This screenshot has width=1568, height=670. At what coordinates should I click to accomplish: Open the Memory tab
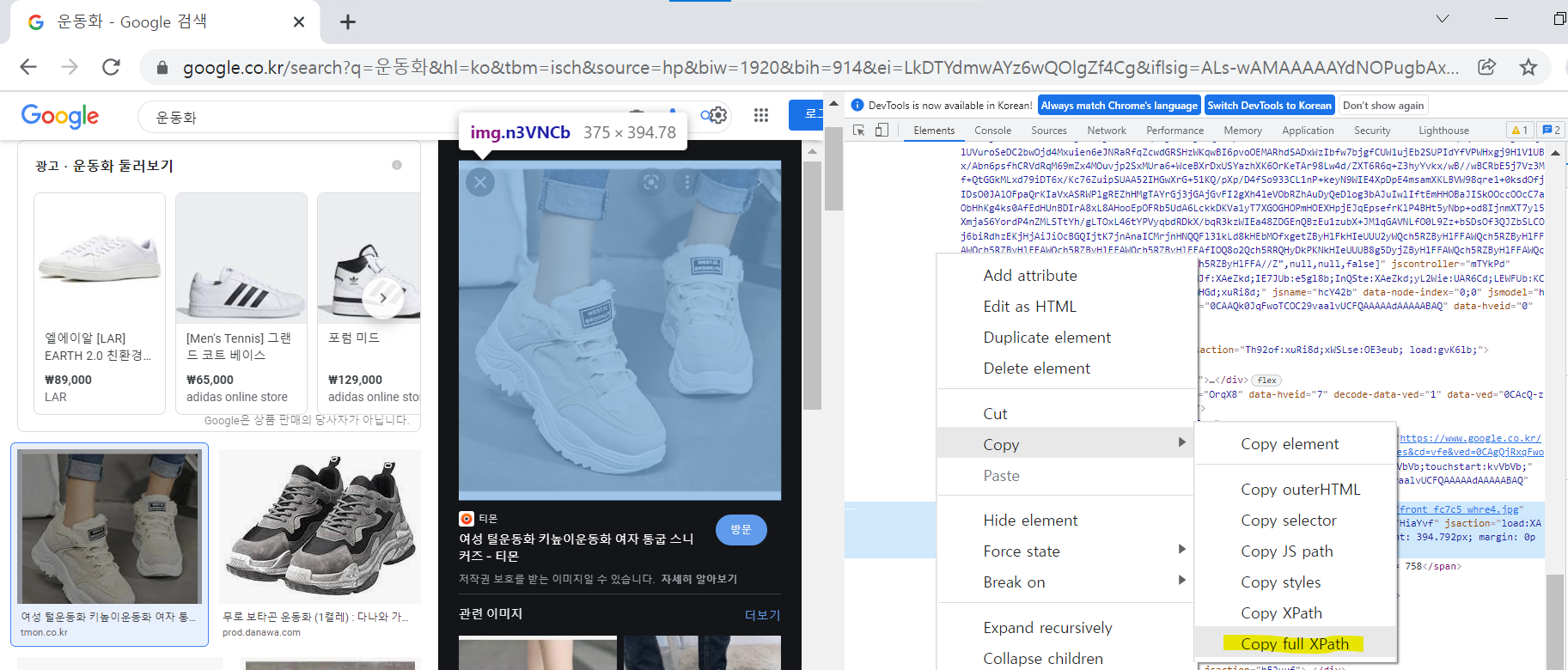click(1242, 131)
